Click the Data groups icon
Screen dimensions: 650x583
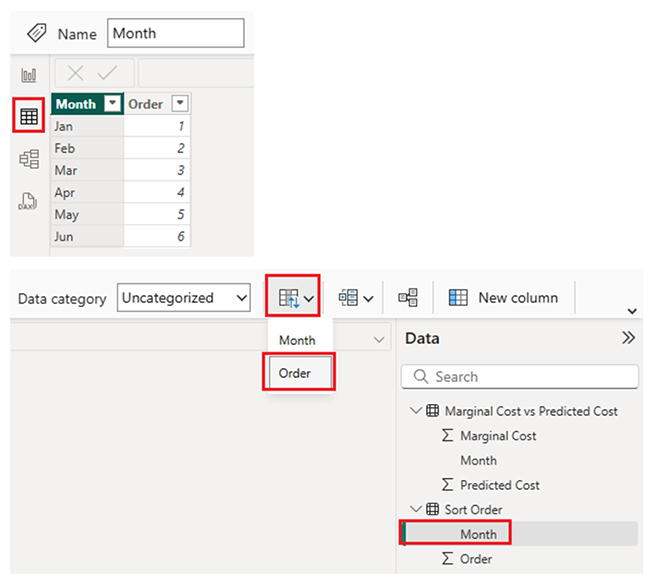[355, 298]
